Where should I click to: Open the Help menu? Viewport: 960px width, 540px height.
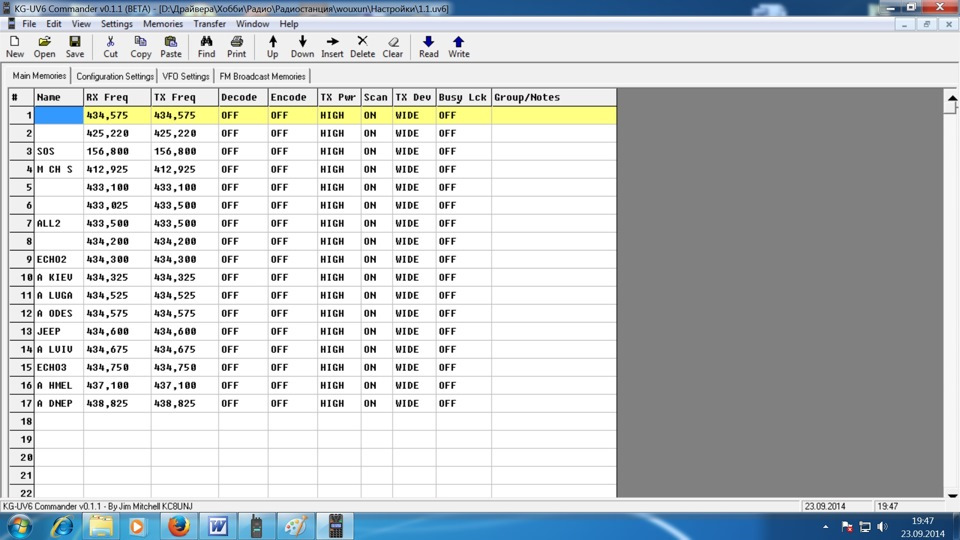tap(289, 24)
